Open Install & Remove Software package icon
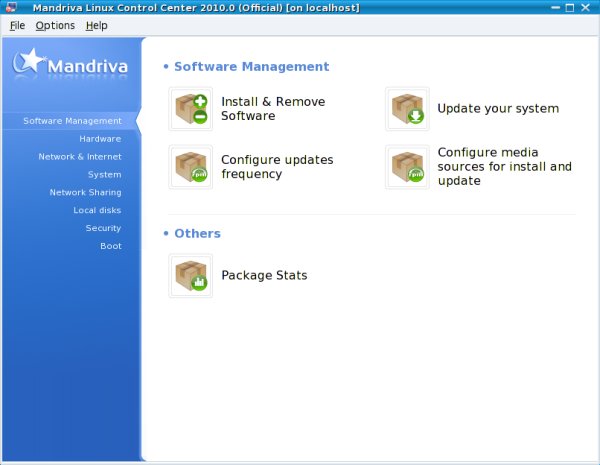This screenshot has height=465, width=600. [191, 109]
